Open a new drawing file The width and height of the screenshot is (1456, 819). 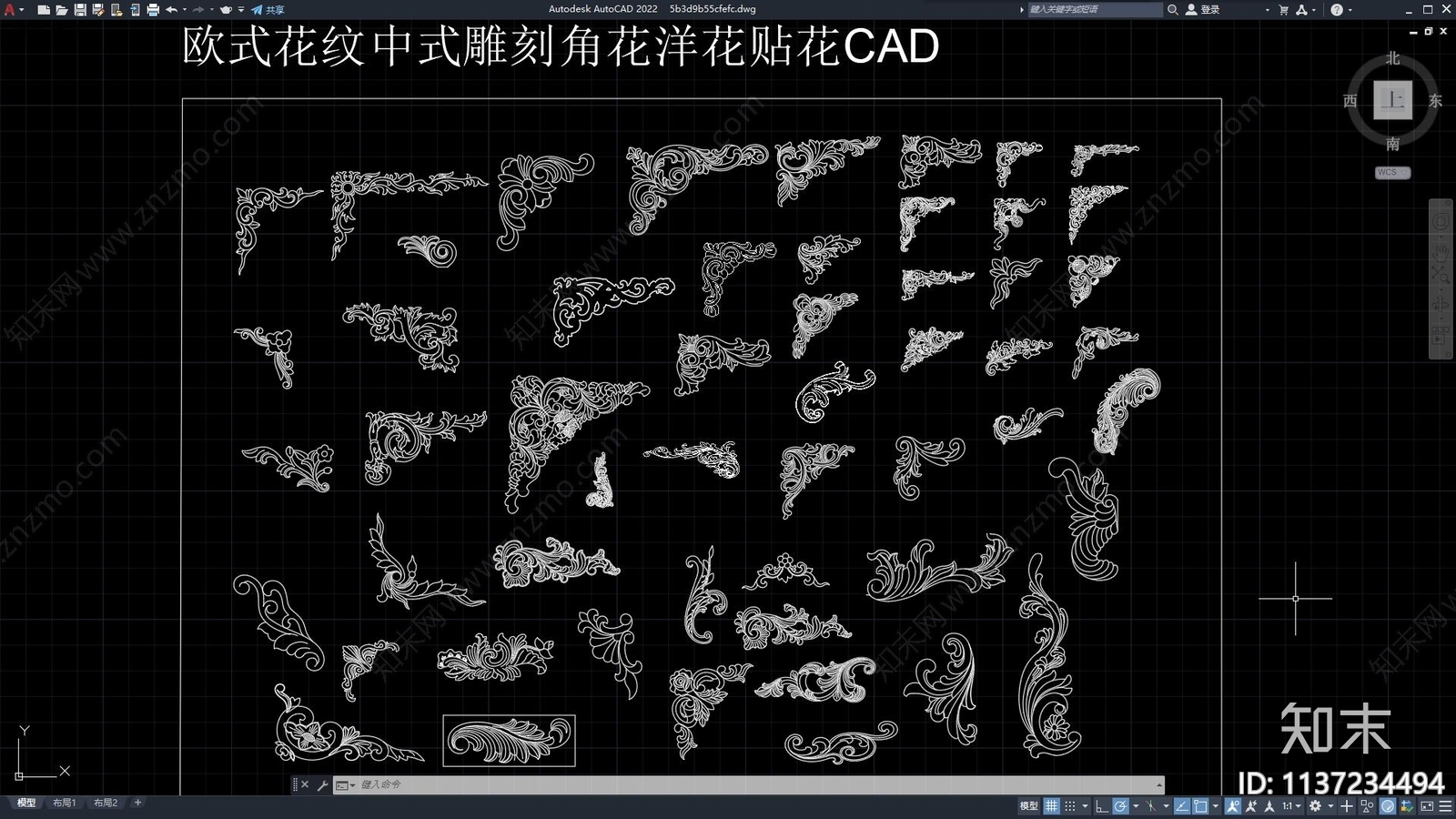tap(45, 9)
